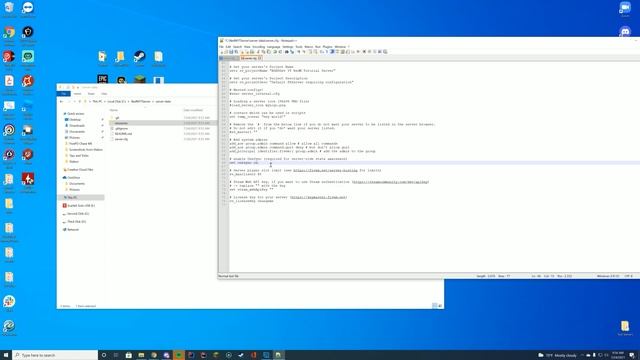
Task: Open OneDrive in Explorer sidebar
Action: (x=74, y=178)
